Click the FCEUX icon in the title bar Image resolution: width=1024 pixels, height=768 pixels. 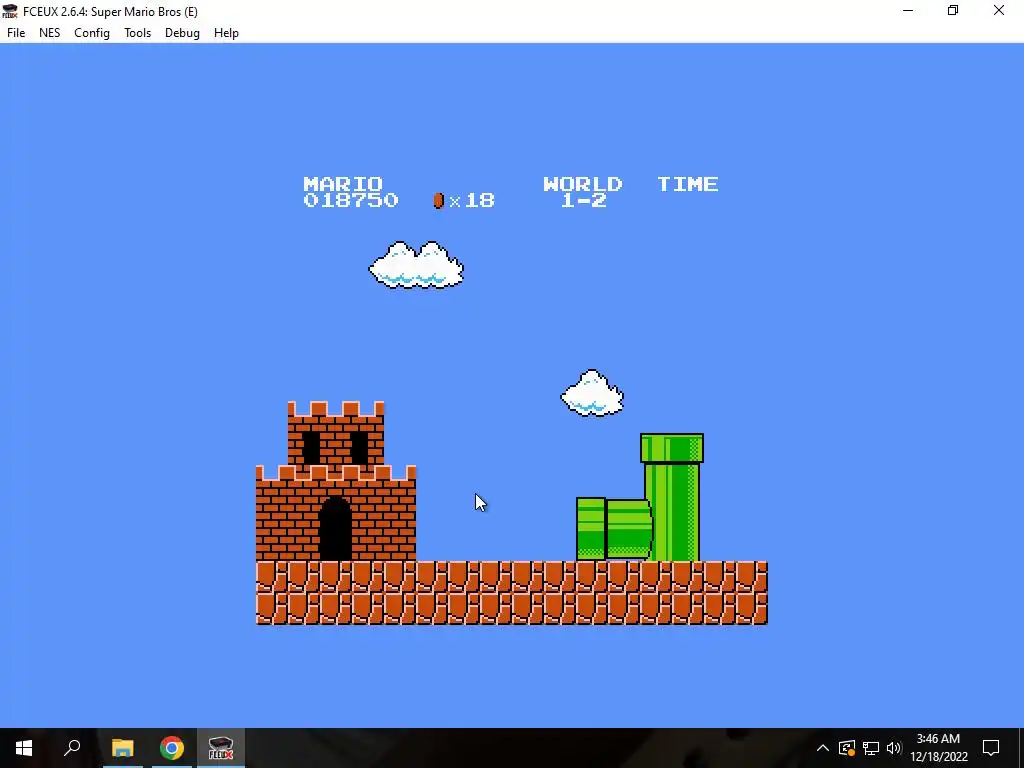point(10,11)
